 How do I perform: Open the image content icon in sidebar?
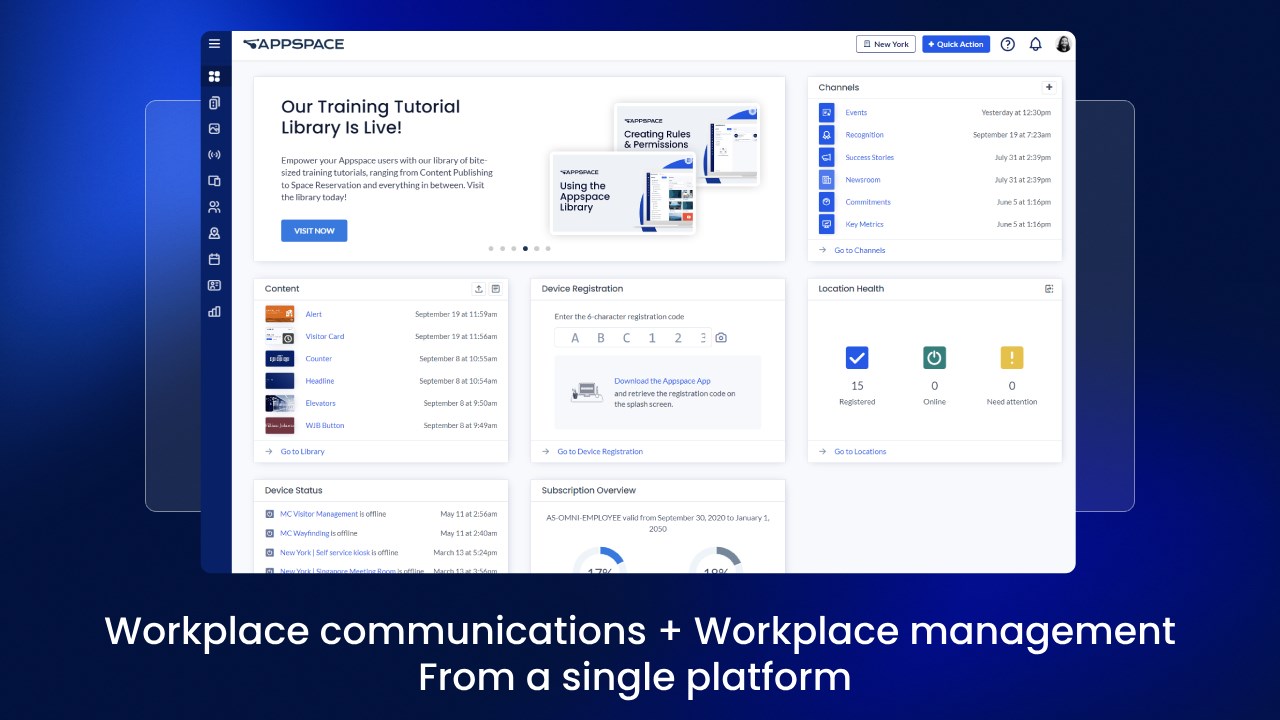point(214,129)
